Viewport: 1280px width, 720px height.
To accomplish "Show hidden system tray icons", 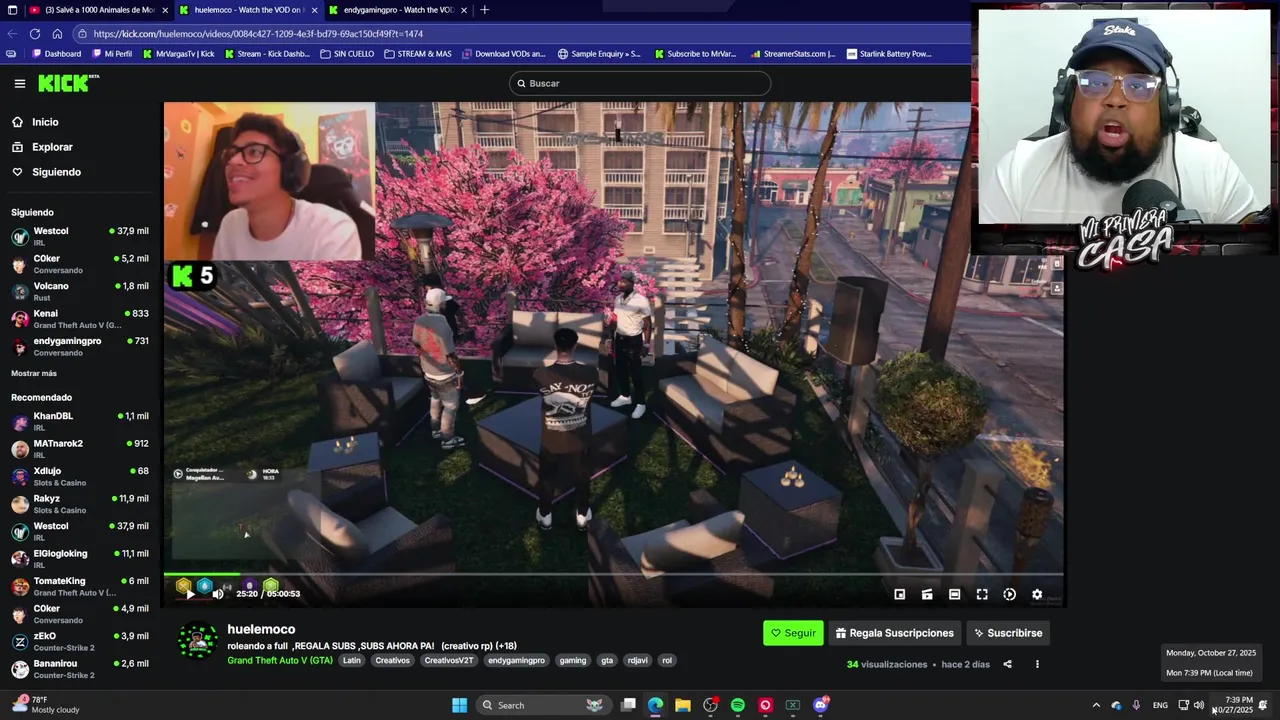I will (x=1096, y=705).
